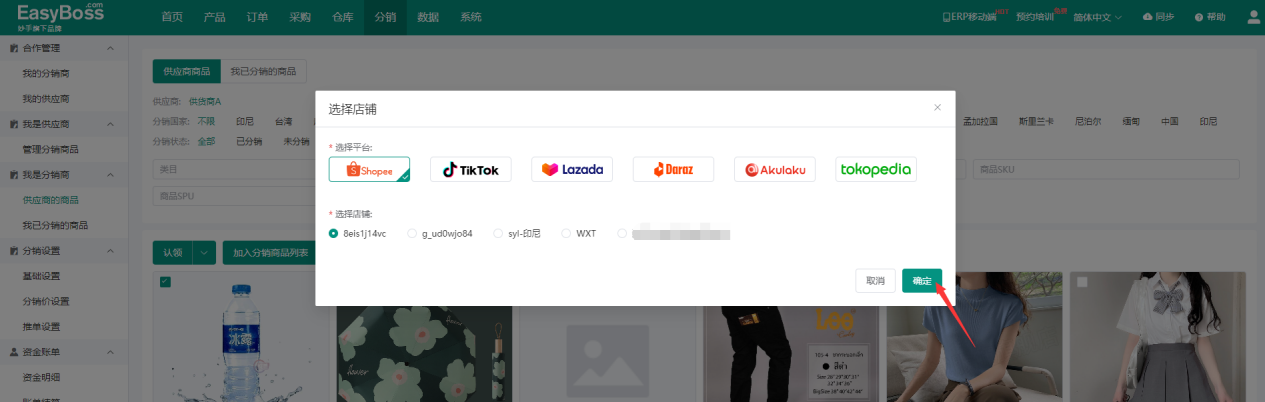Image resolution: width=1265 pixels, height=402 pixels.
Task: Switch to 我已分销的商品 tab
Action: pos(263,72)
